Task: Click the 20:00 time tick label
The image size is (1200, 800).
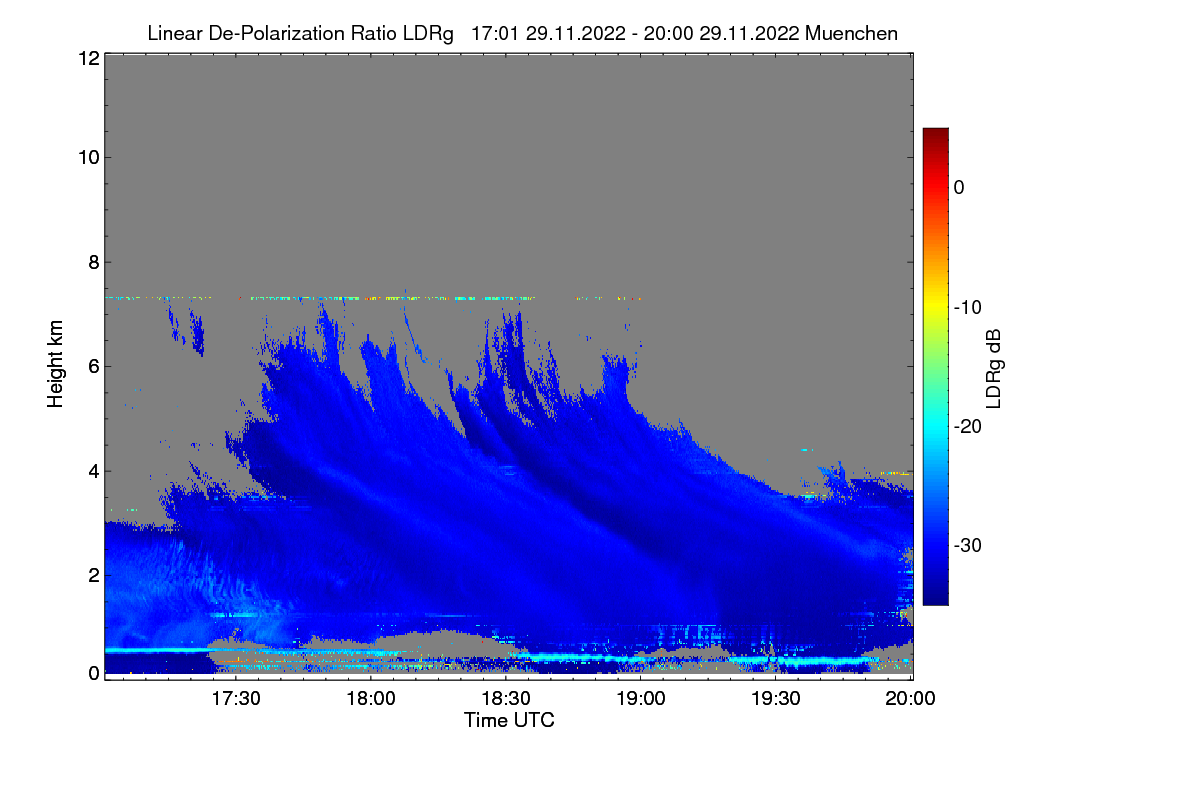Action: pyautogui.click(x=911, y=700)
